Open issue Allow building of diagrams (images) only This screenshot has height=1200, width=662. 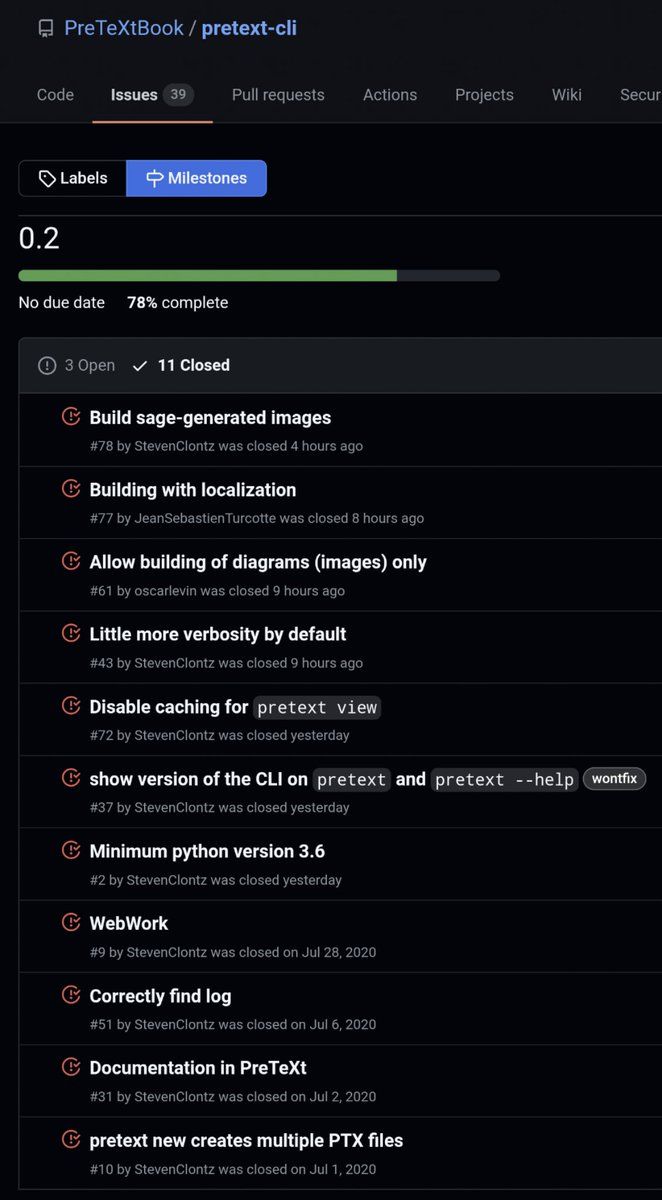[258, 562]
